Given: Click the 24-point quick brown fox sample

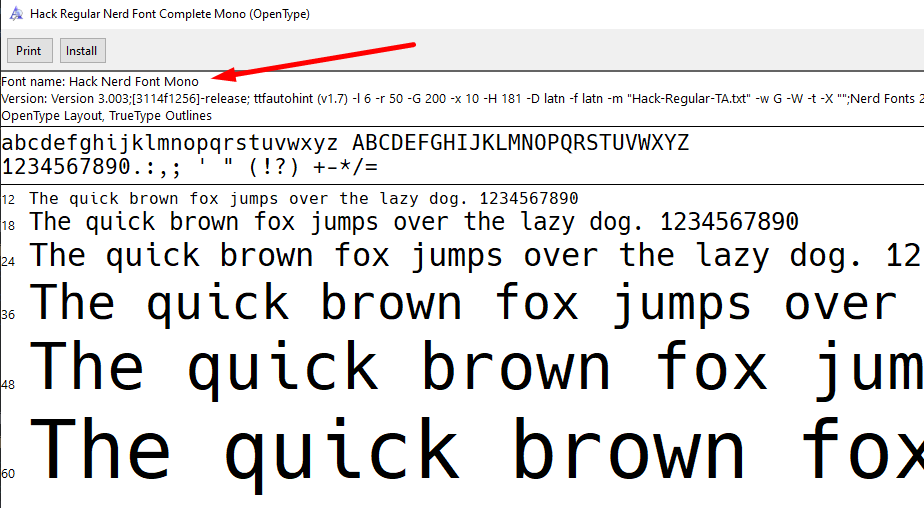Looking at the screenshot, I should [474, 256].
